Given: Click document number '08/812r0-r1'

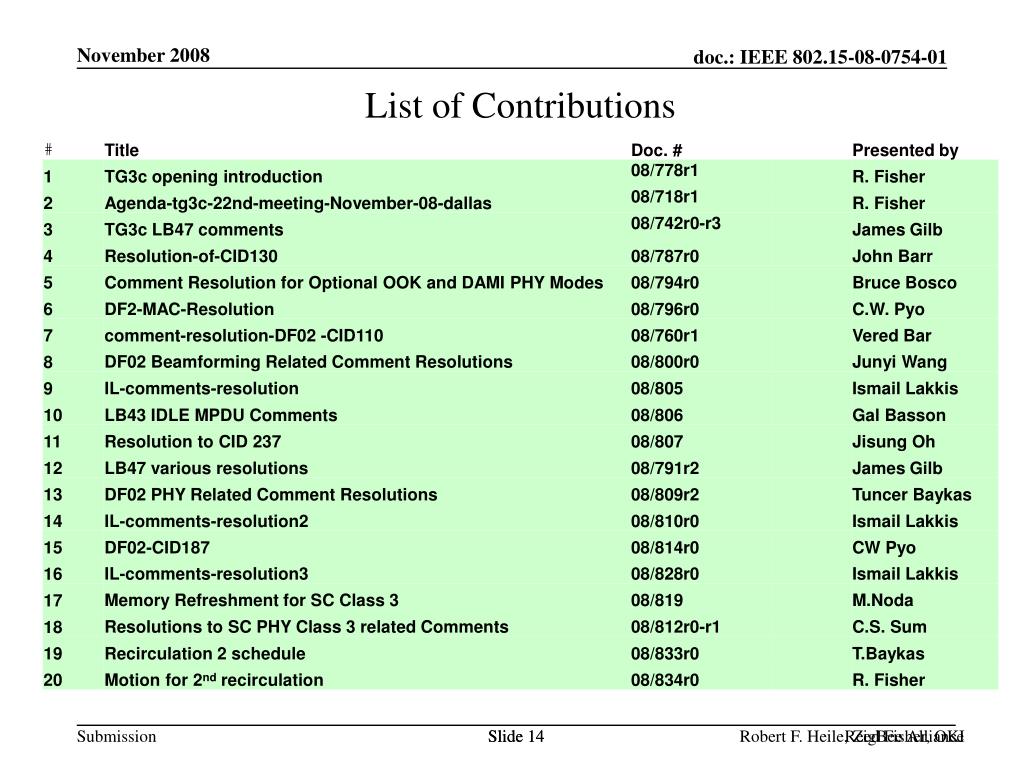Looking at the screenshot, I should pyautogui.click(x=675, y=627).
